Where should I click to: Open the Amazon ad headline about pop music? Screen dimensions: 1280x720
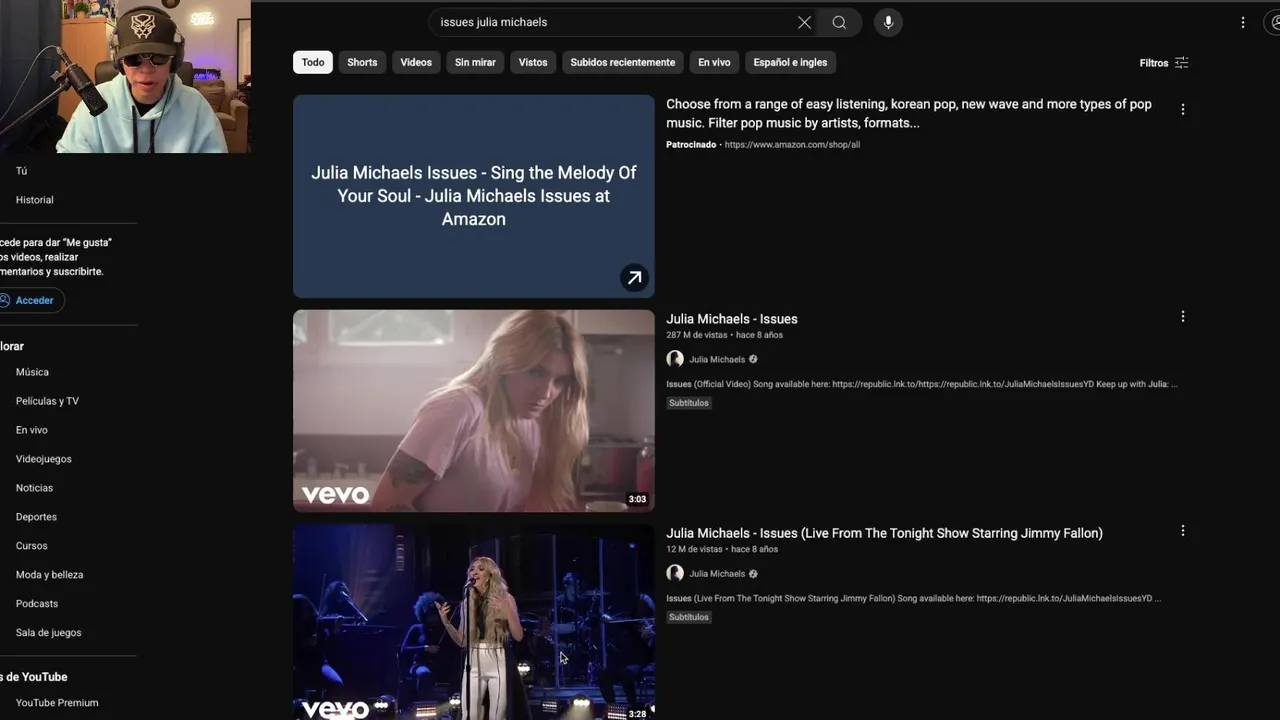[909, 113]
